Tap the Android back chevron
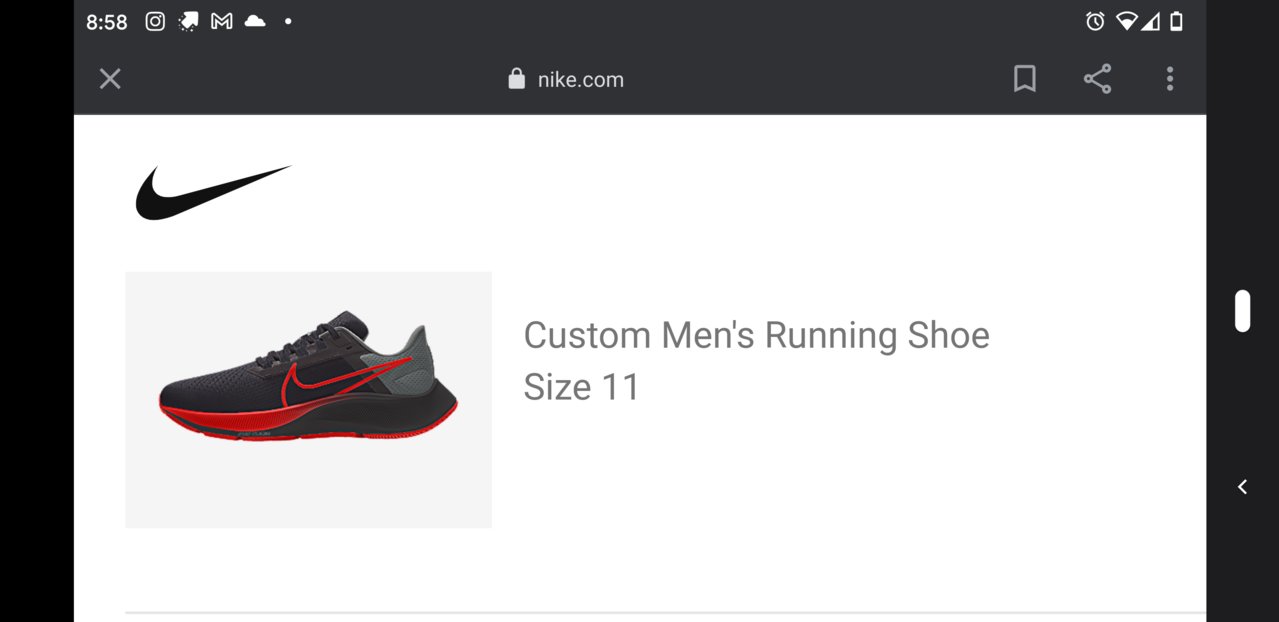Image resolution: width=1279 pixels, height=622 pixels. point(1242,487)
